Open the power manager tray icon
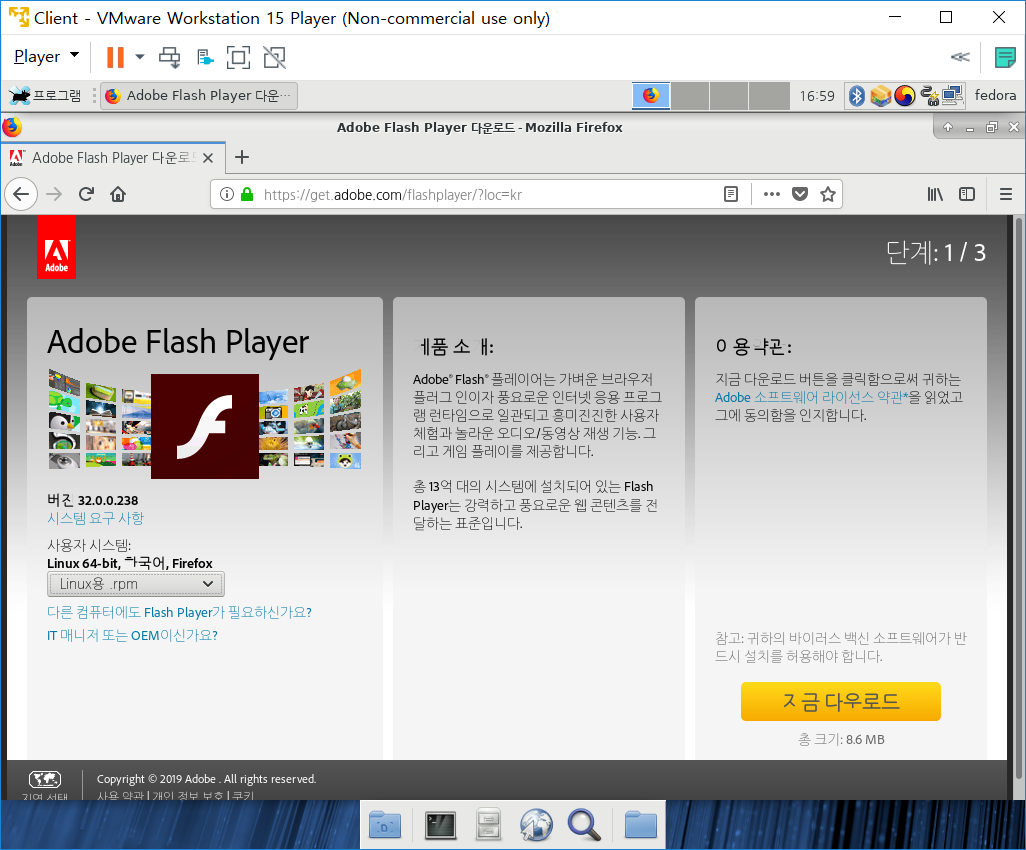The image size is (1026, 850). (929, 96)
